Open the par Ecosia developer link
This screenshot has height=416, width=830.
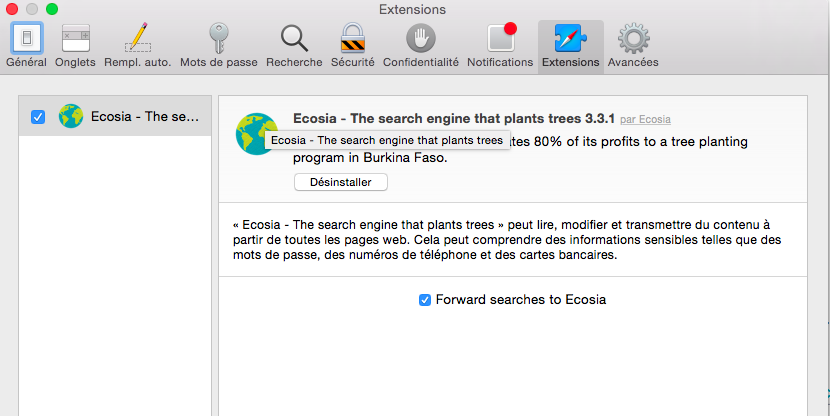point(645,120)
